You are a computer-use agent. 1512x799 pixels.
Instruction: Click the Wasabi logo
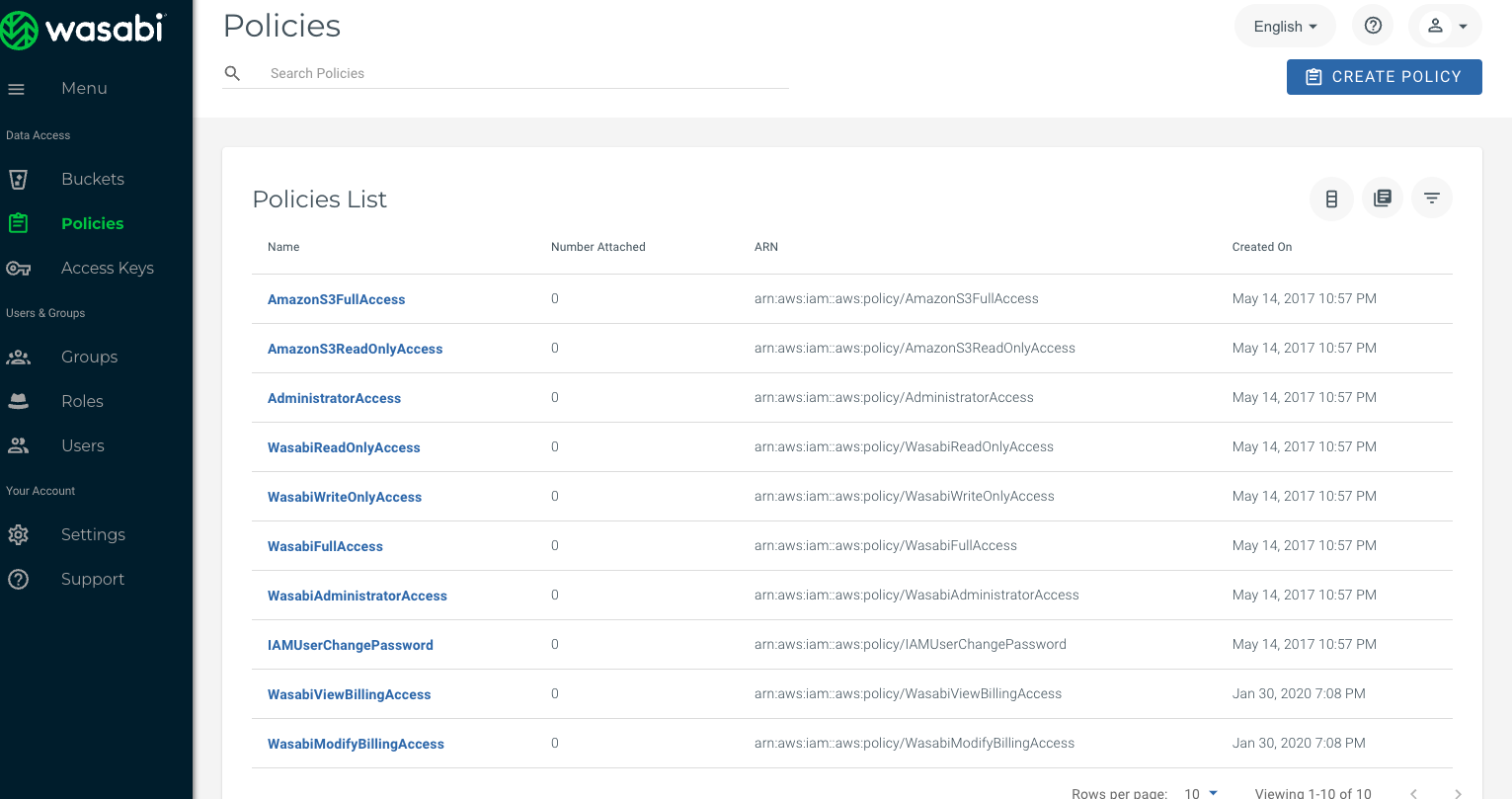pos(83,29)
